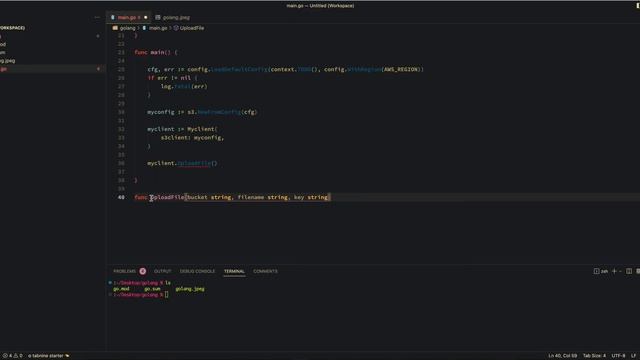Change indentation via Tab Size: 4
Viewport: 640px width, 360px height.
point(594,356)
